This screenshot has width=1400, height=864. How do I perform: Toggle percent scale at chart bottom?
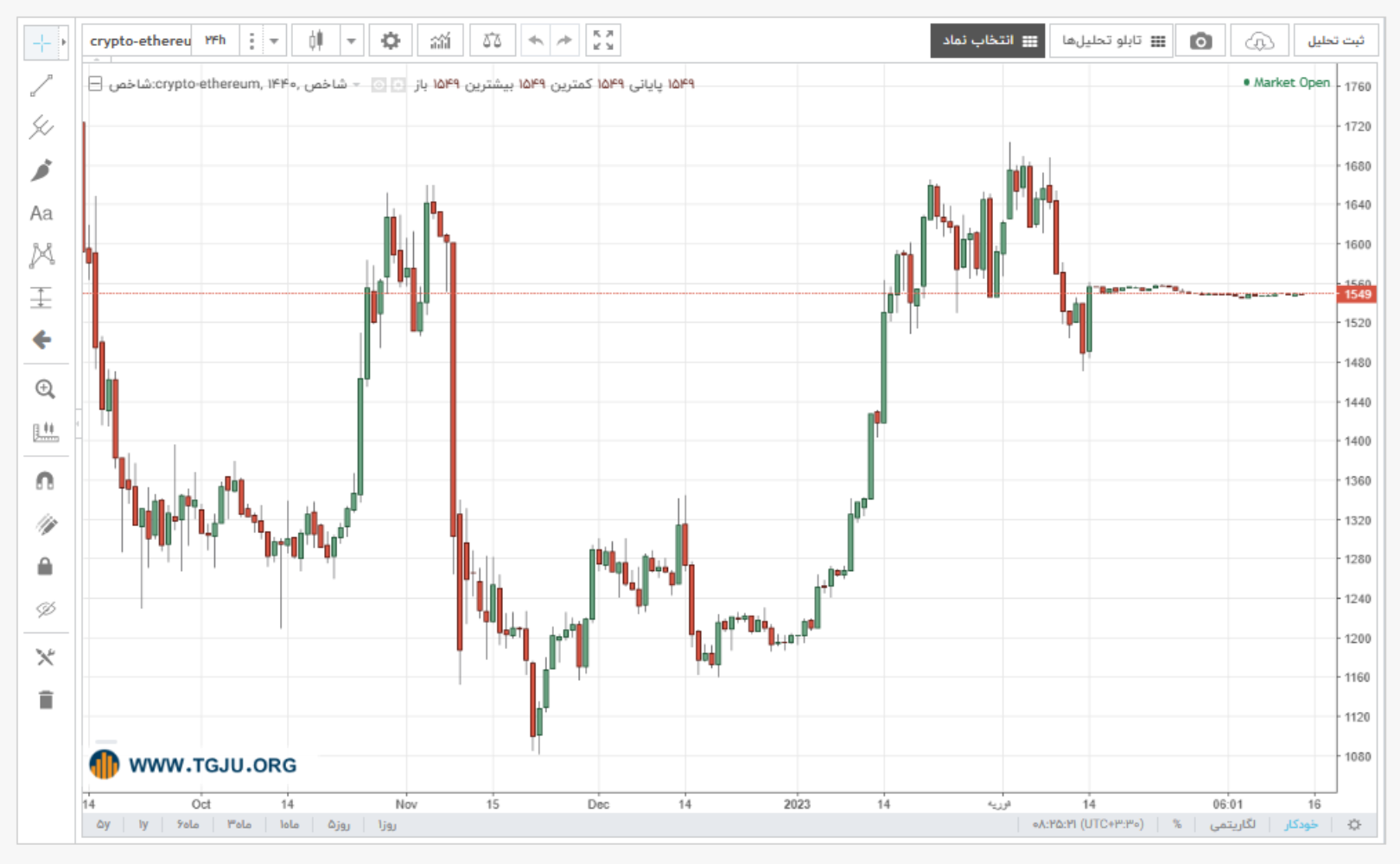1177,824
